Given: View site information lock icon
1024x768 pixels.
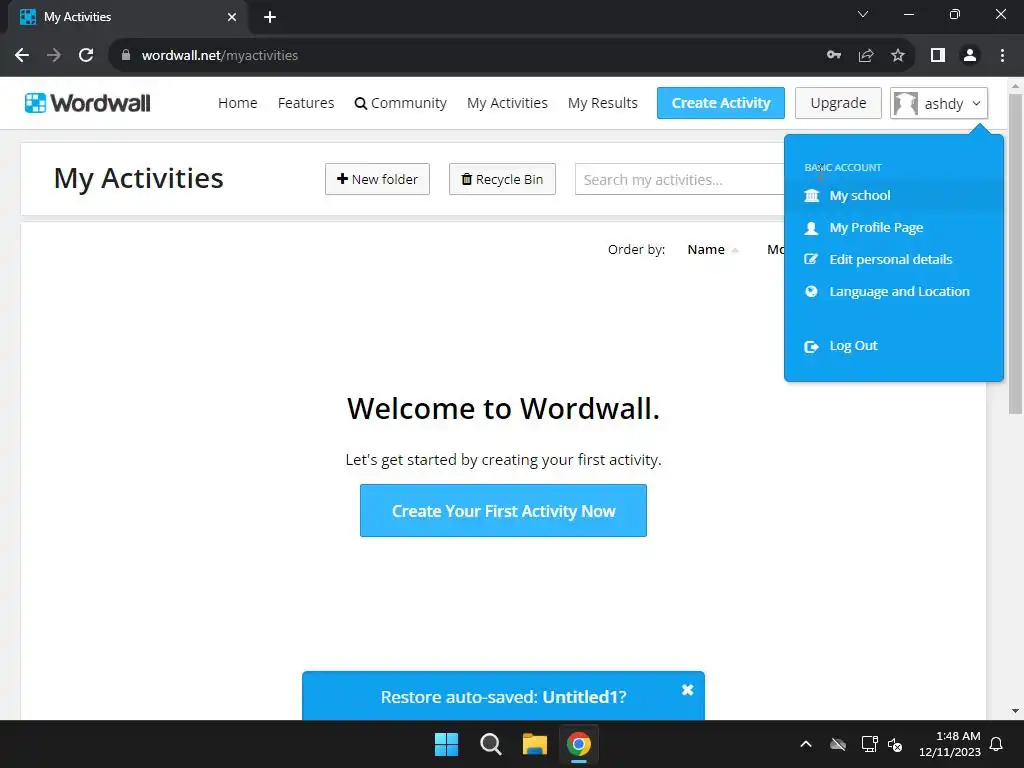Looking at the screenshot, I should pyautogui.click(x=126, y=56).
